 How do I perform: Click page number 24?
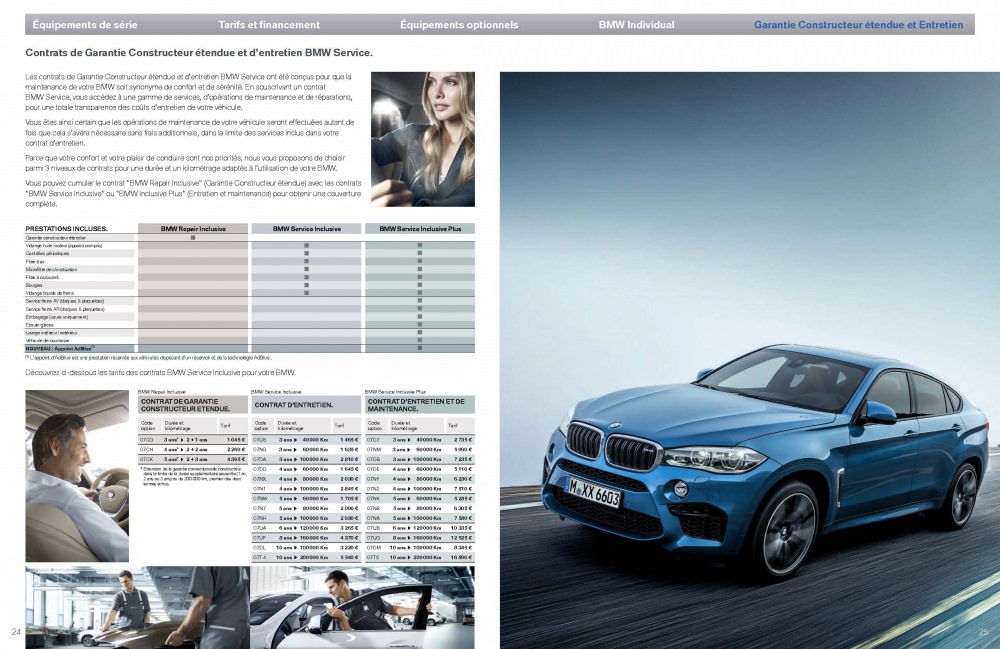click(16, 632)
